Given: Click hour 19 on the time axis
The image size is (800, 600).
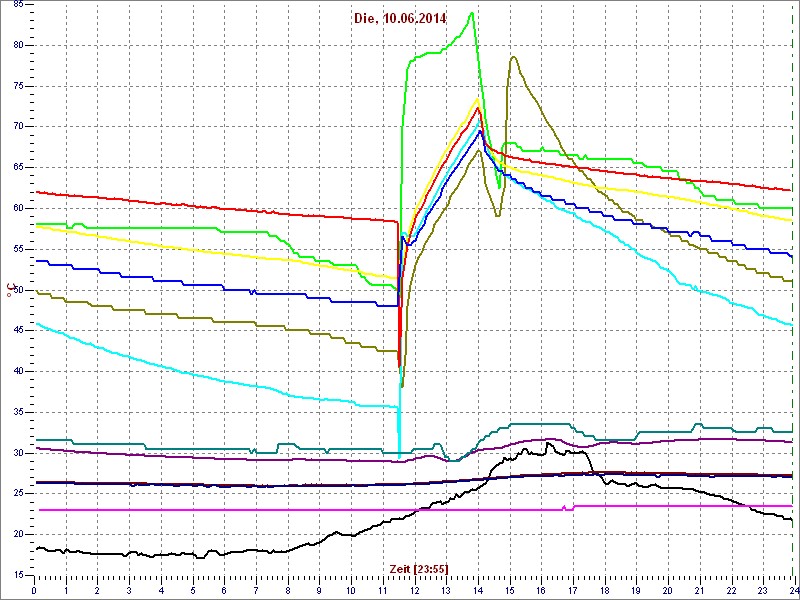Looking at the screenshot, I should 636,590.
